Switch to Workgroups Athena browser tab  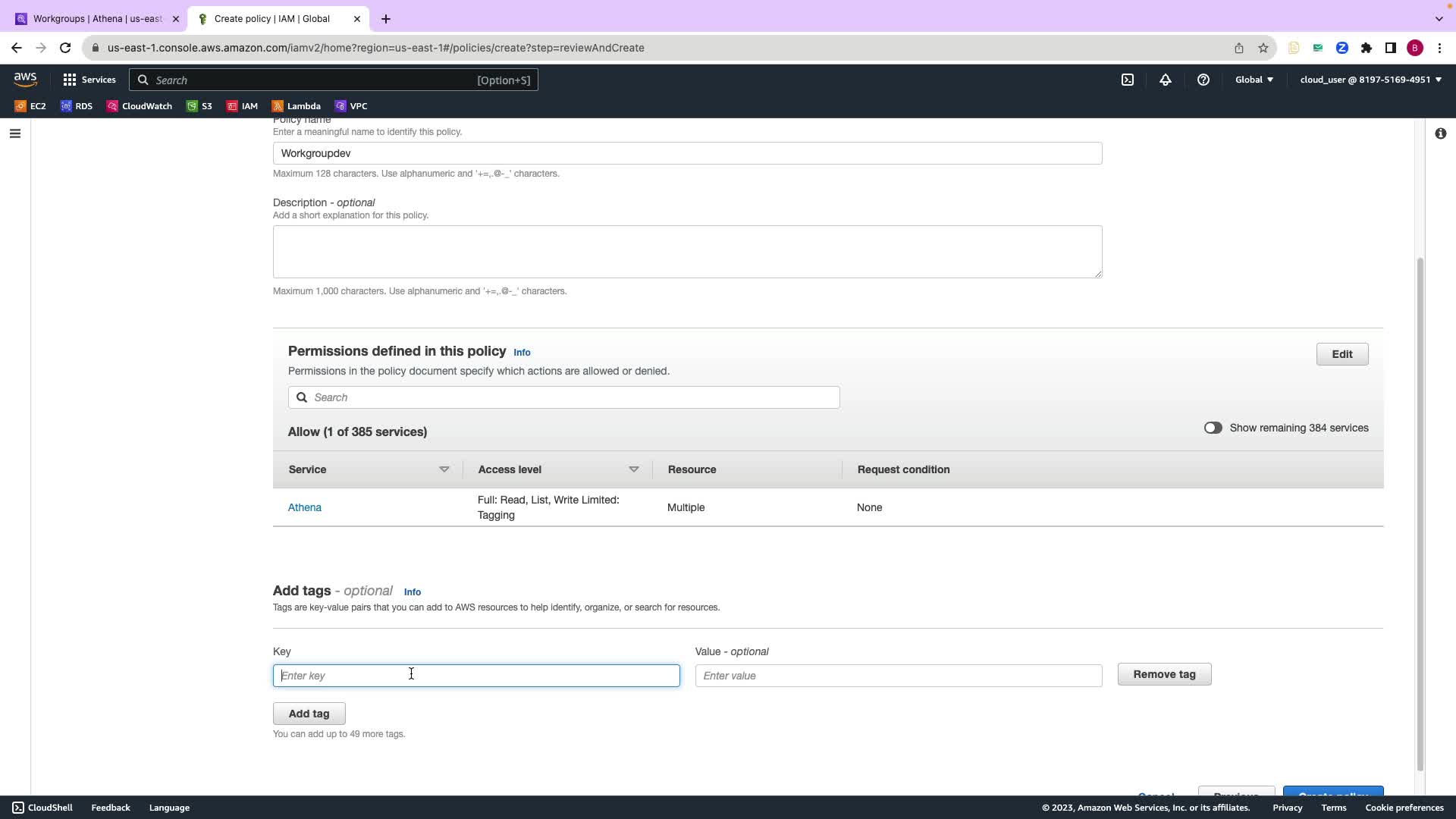click(x=96, y=19)
